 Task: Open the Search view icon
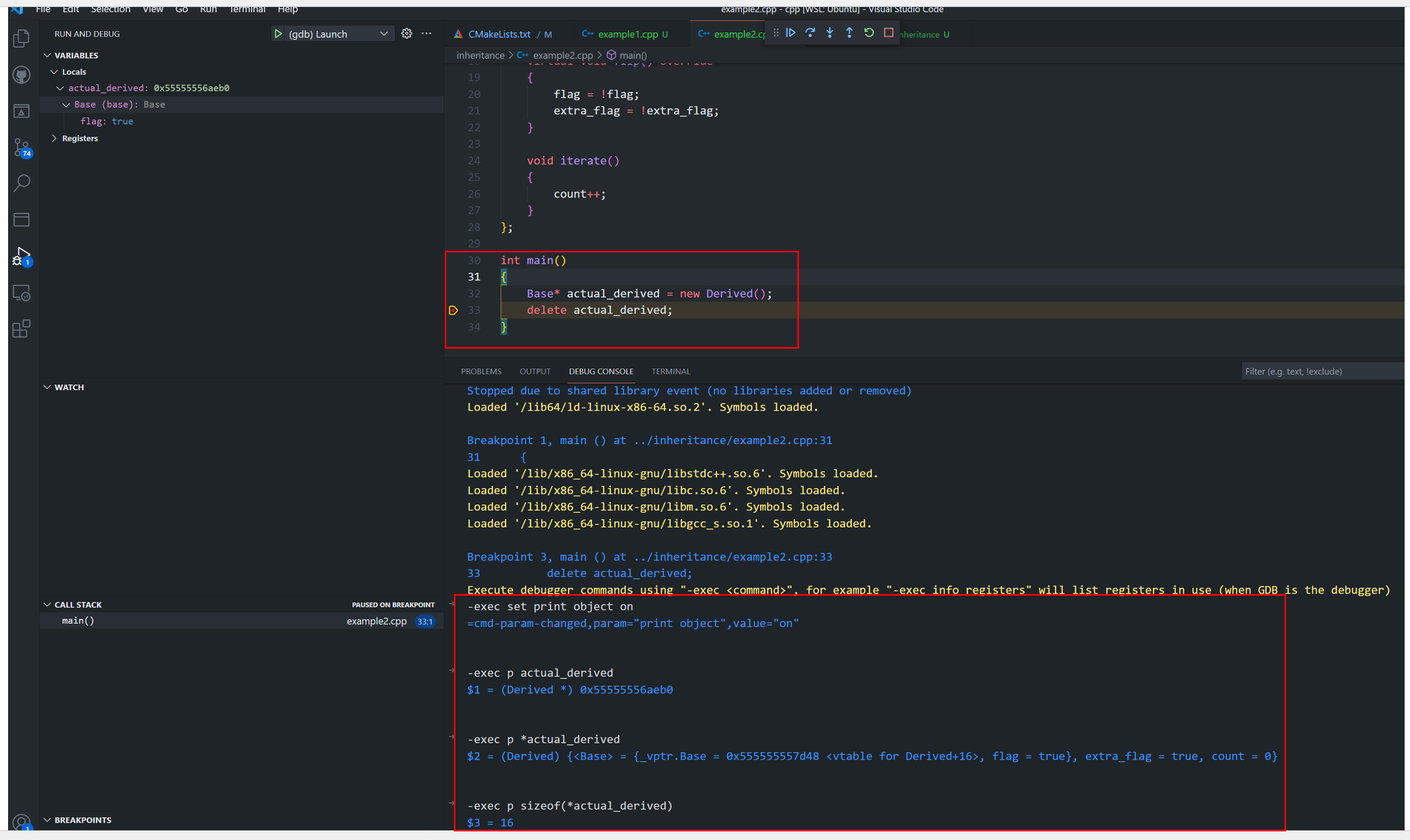click(22, 183)
